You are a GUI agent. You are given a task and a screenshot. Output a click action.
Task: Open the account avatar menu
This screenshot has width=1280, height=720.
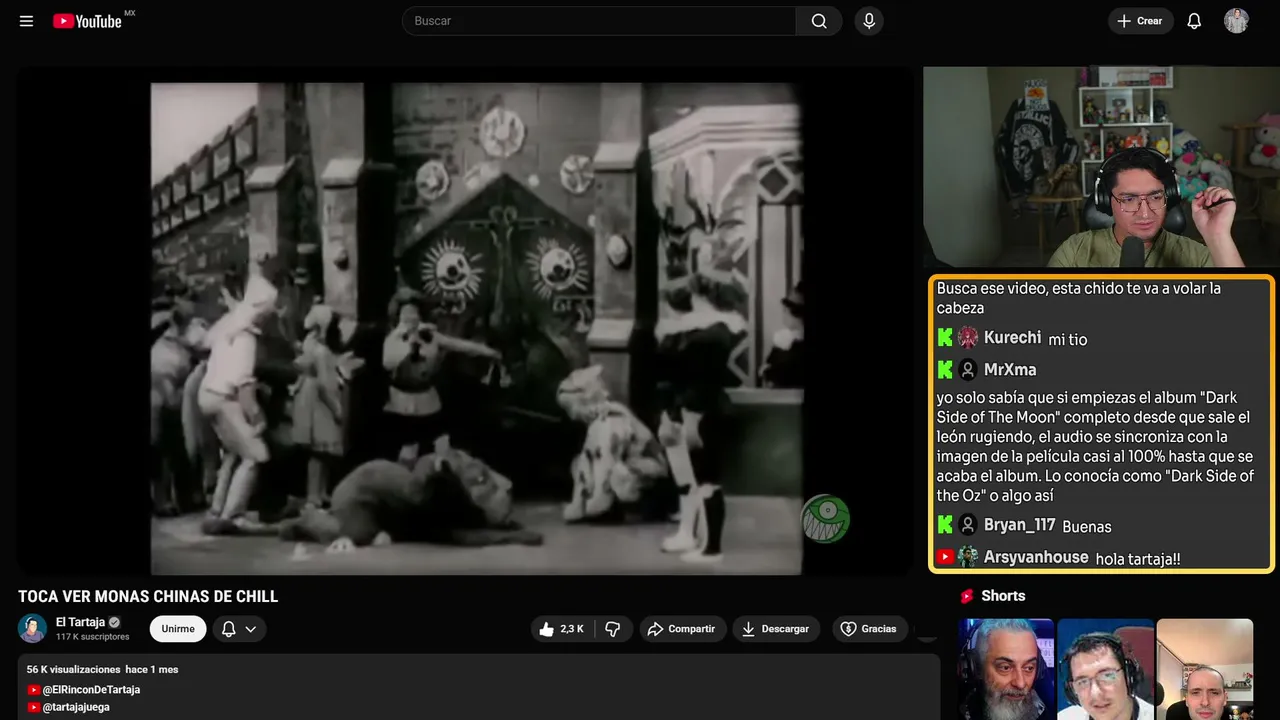[1236, 21]
